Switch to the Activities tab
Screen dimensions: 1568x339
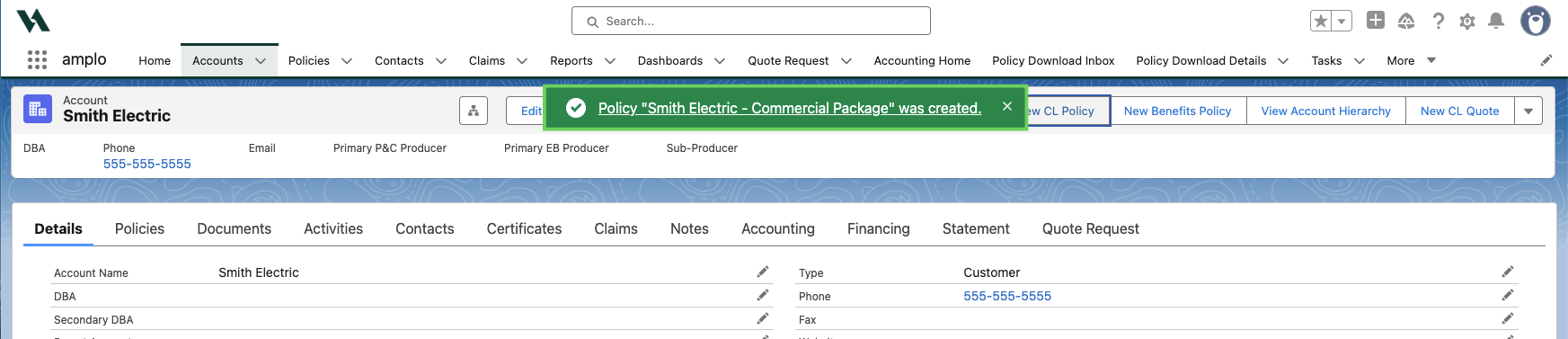333,228
